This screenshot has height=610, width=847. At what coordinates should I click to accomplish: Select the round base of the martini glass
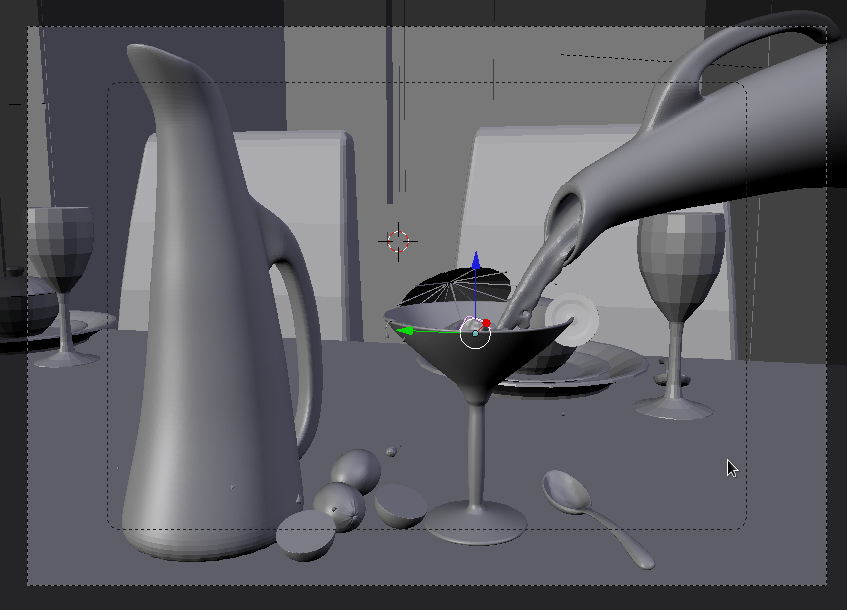tap(475, 523)
